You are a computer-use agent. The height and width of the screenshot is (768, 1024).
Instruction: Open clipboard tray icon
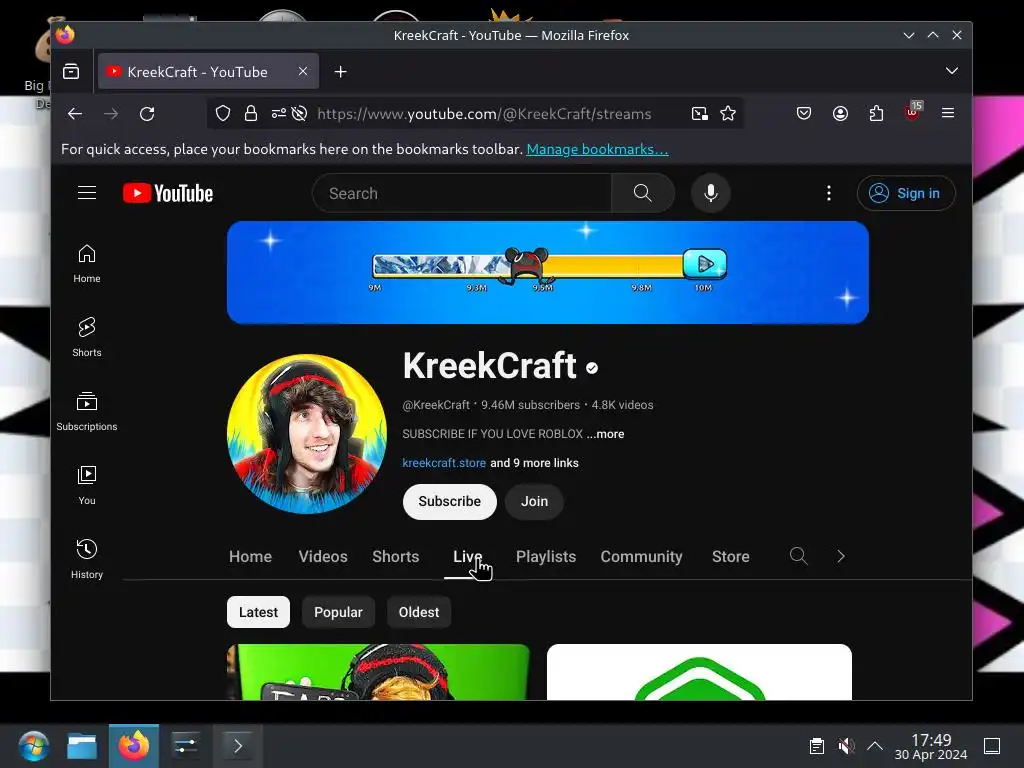(816, 745)
